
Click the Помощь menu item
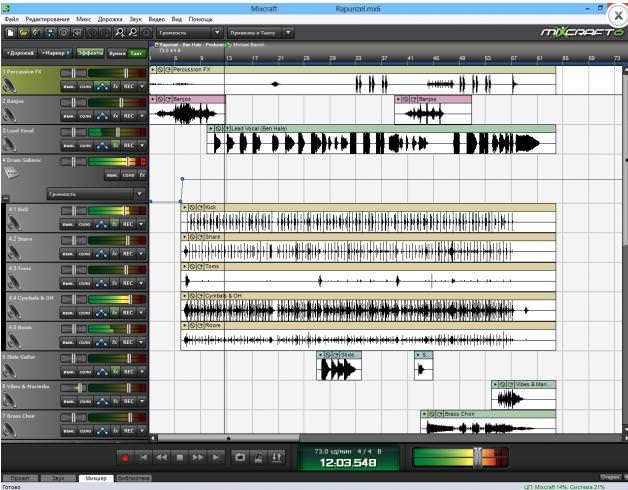pos(200,19)
